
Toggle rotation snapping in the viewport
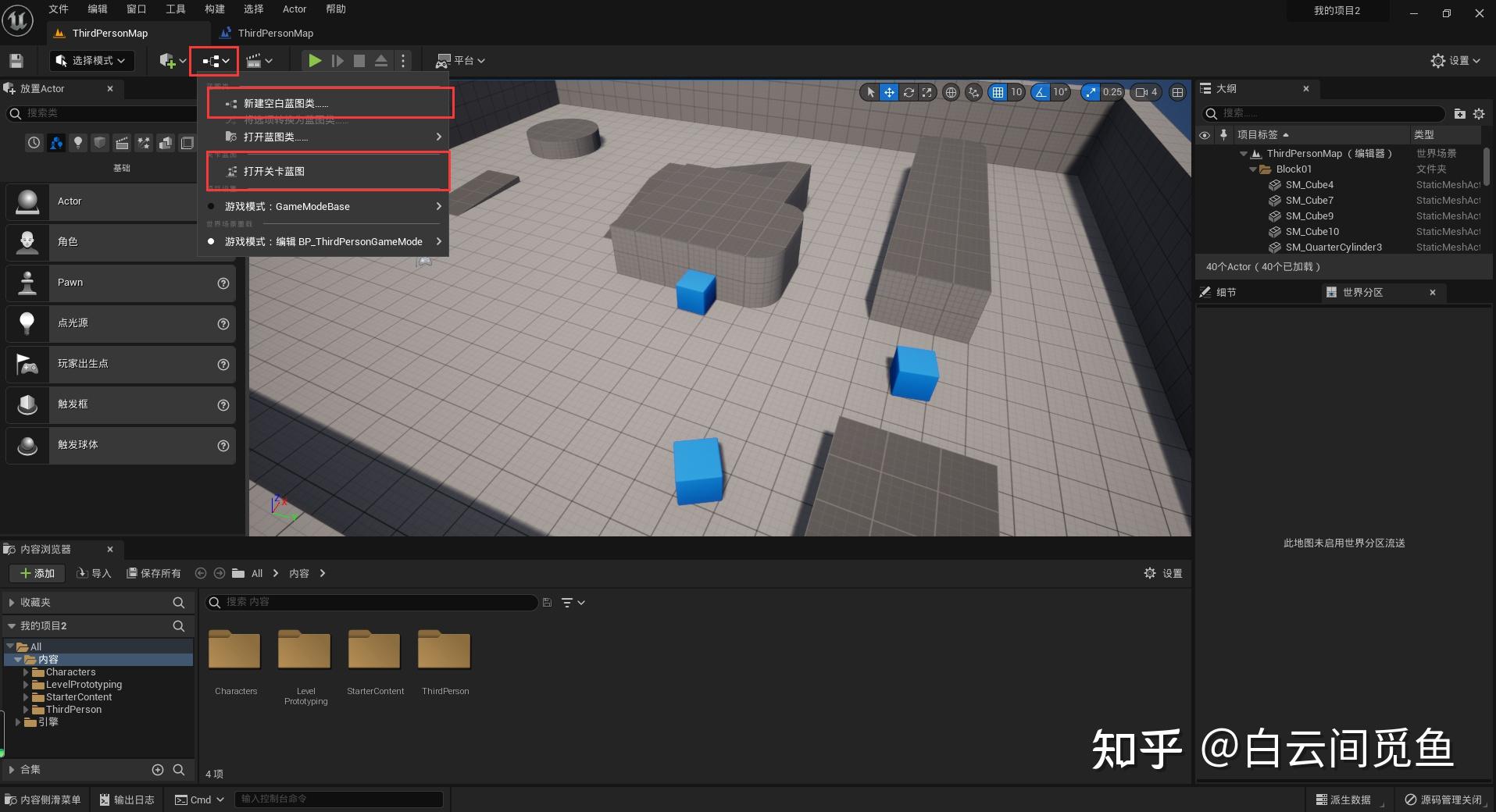coord(1041,92)
